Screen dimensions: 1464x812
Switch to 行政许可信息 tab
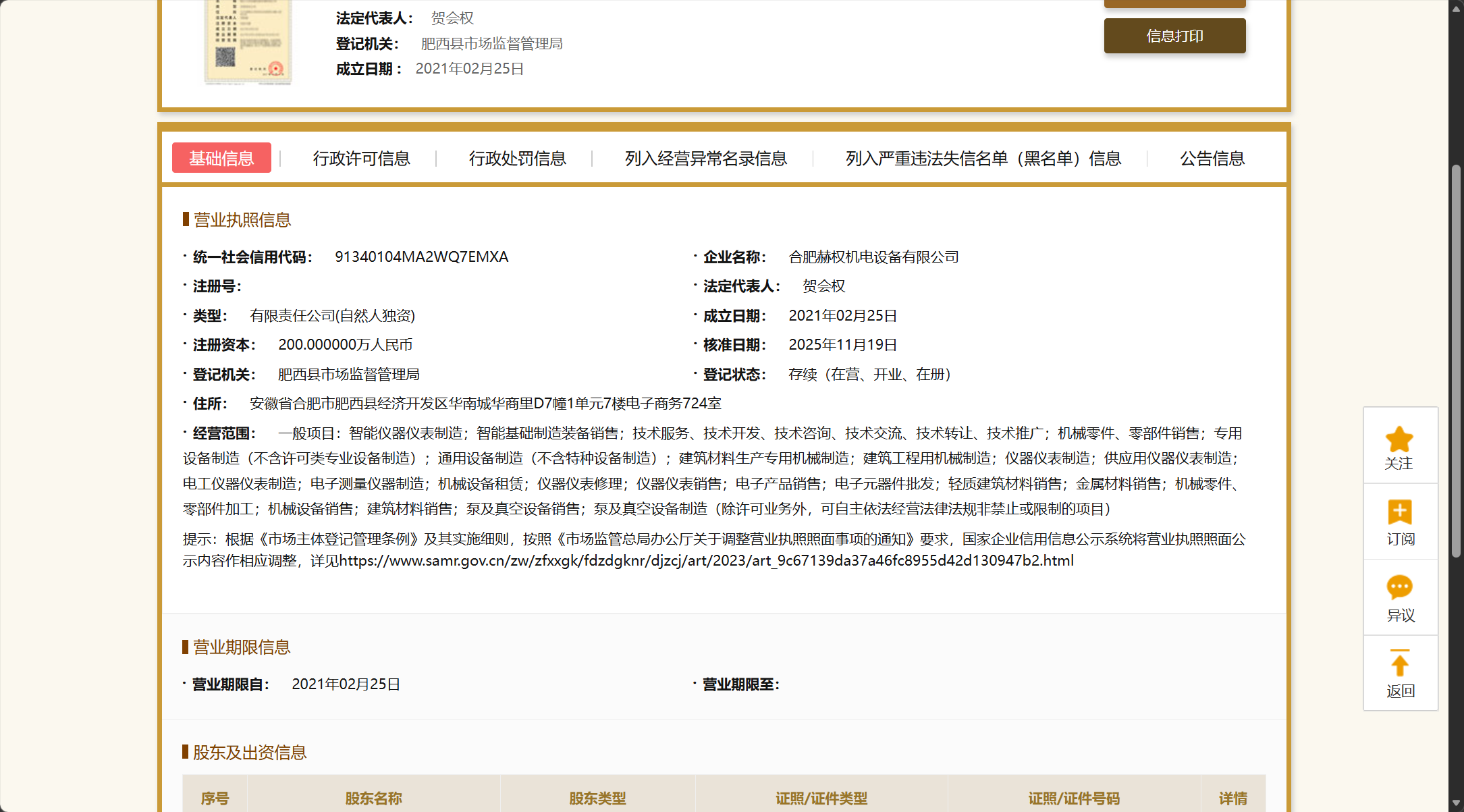coord(361,159)
